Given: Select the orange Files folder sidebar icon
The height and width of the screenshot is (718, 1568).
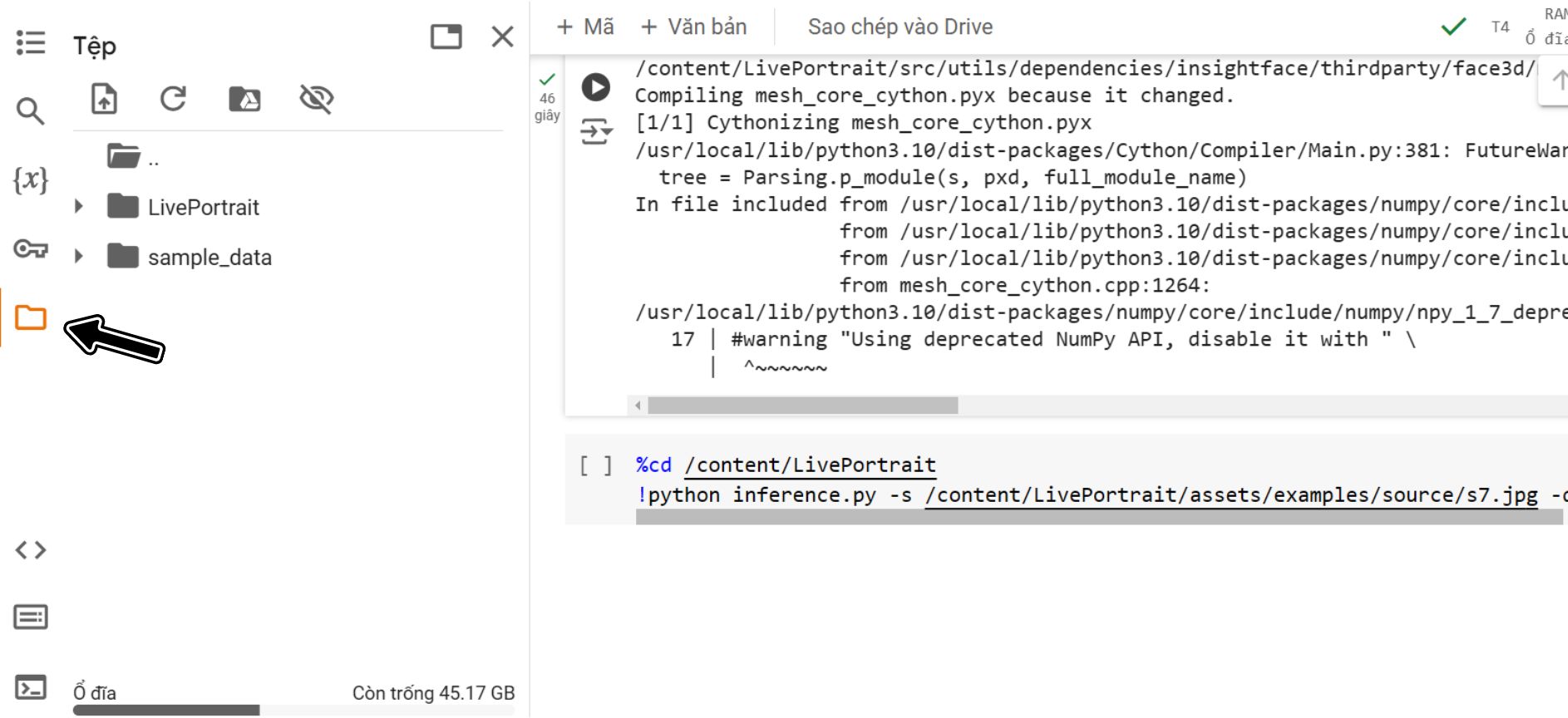Looking at the screenshot, I should [x=31, y=317].
